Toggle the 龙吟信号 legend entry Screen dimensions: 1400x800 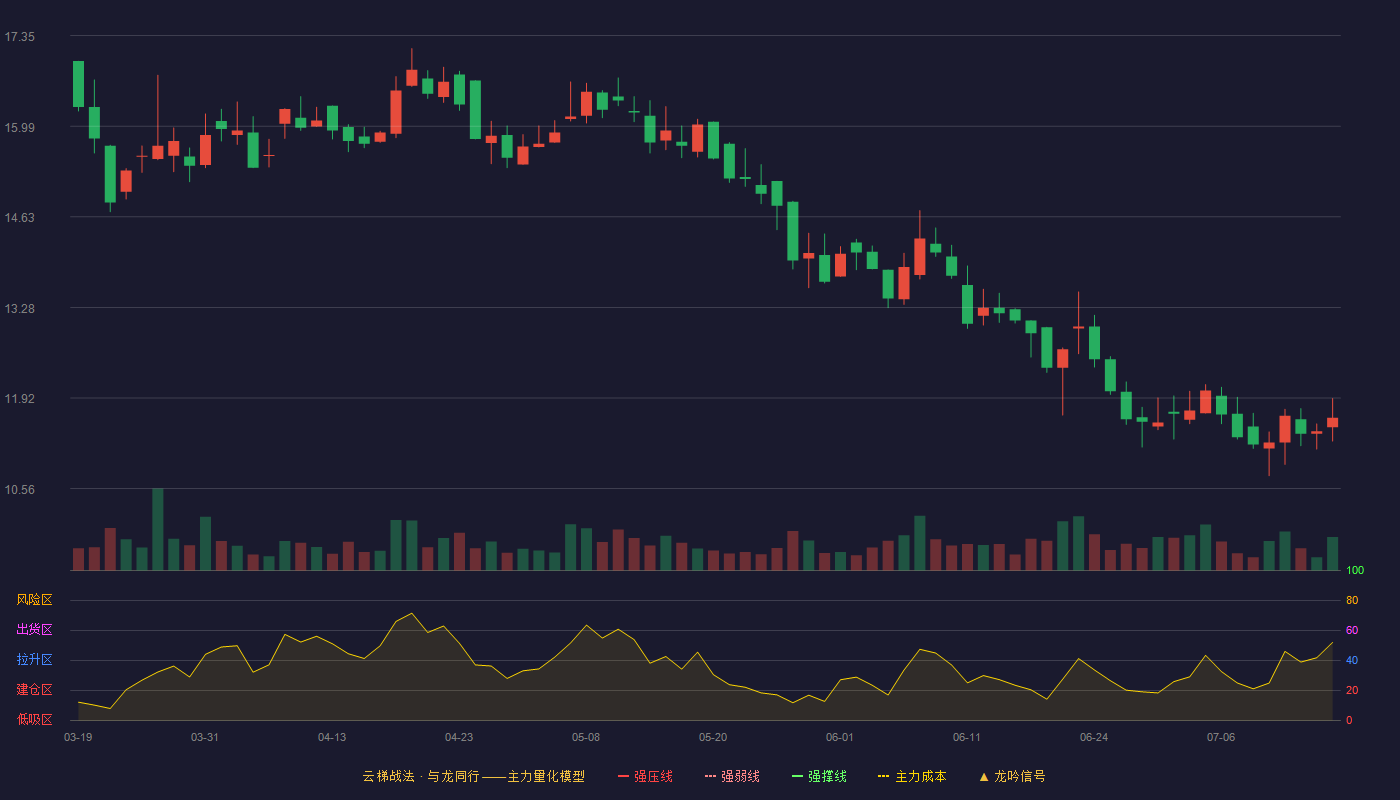coord(1012,776)
